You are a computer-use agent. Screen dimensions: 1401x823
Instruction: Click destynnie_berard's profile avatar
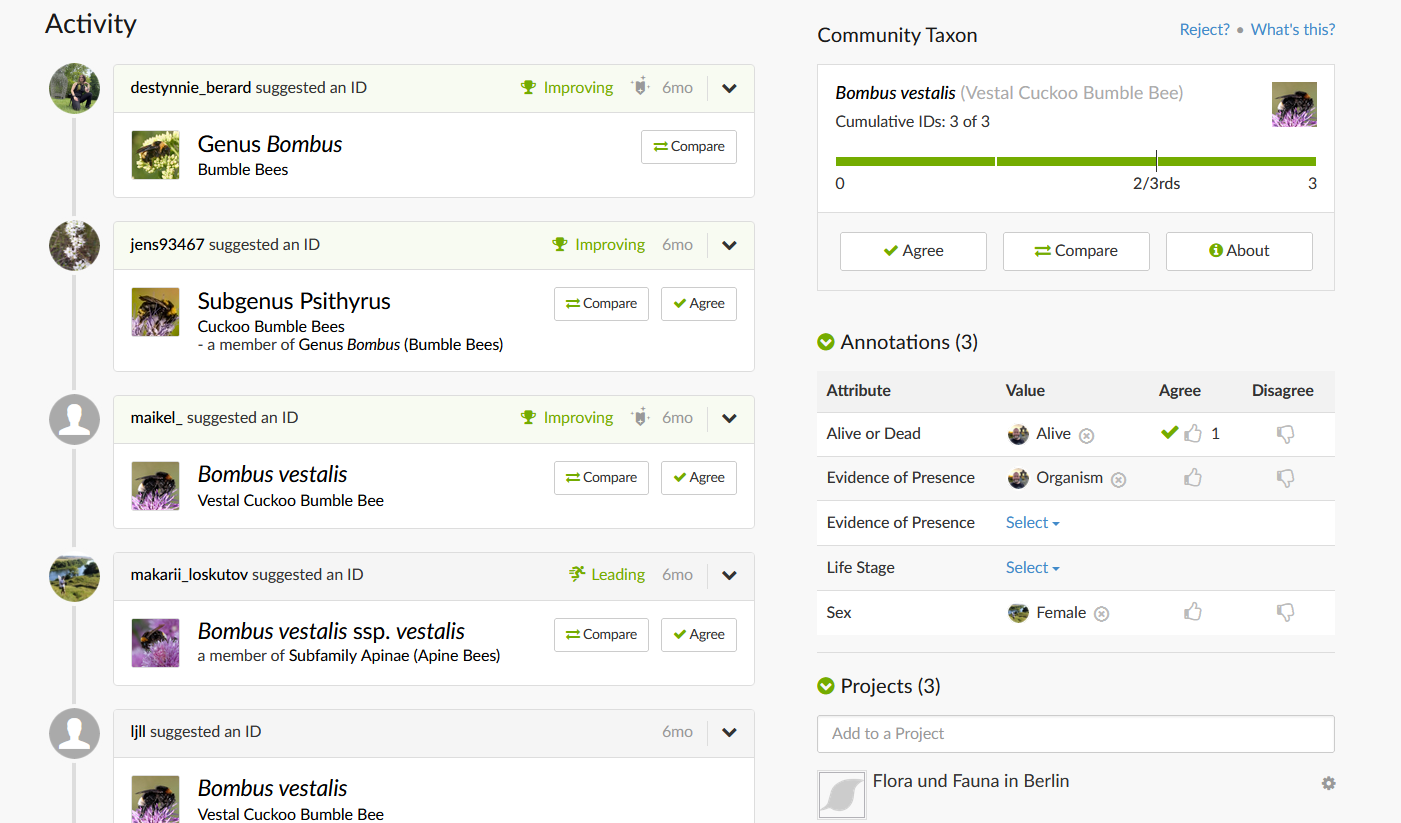coord(74,89)
